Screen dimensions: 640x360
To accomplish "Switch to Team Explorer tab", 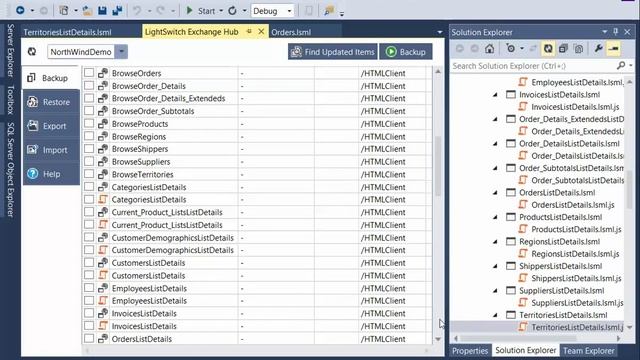I will click(x=589, y=351).
